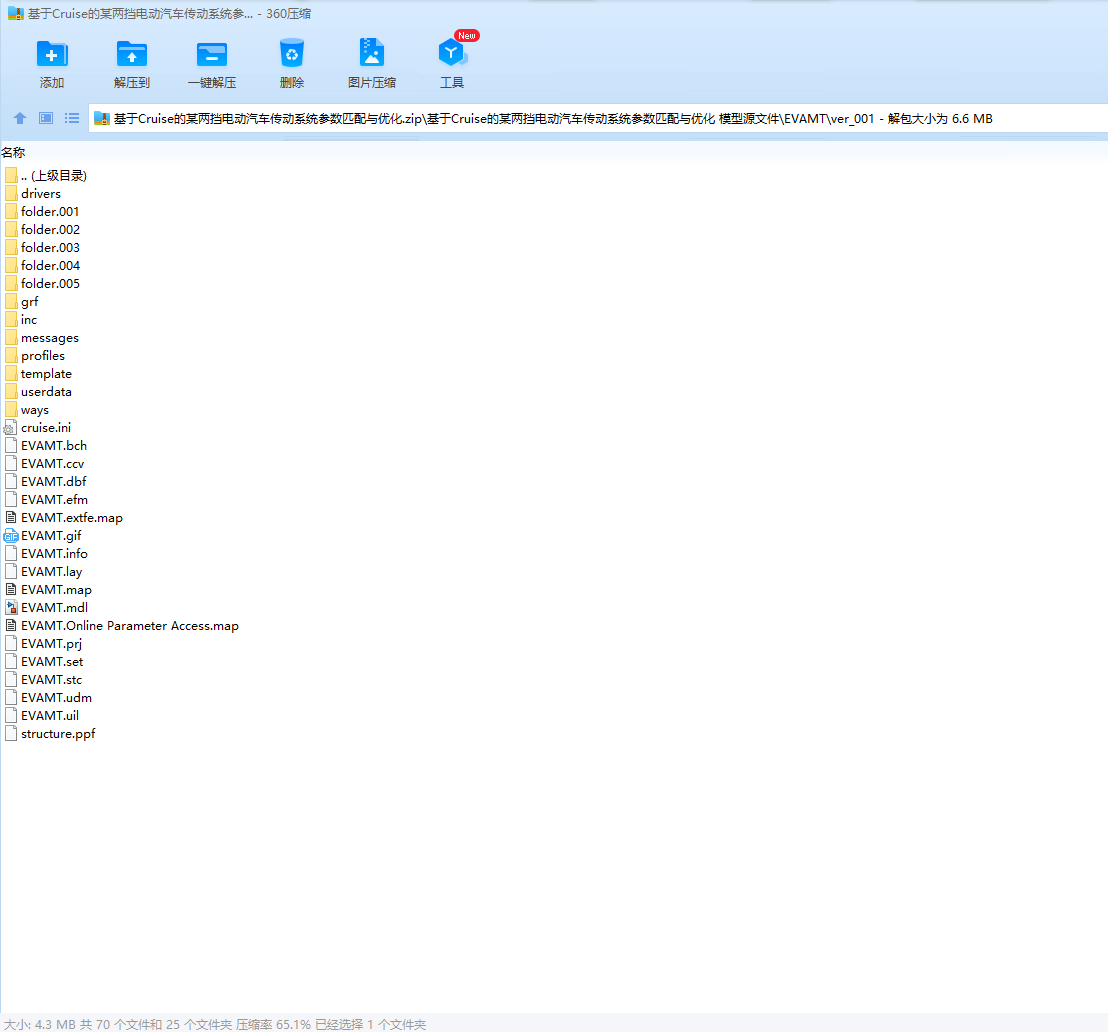
Task: Click the archive path address field
Action: click(598, 119)
